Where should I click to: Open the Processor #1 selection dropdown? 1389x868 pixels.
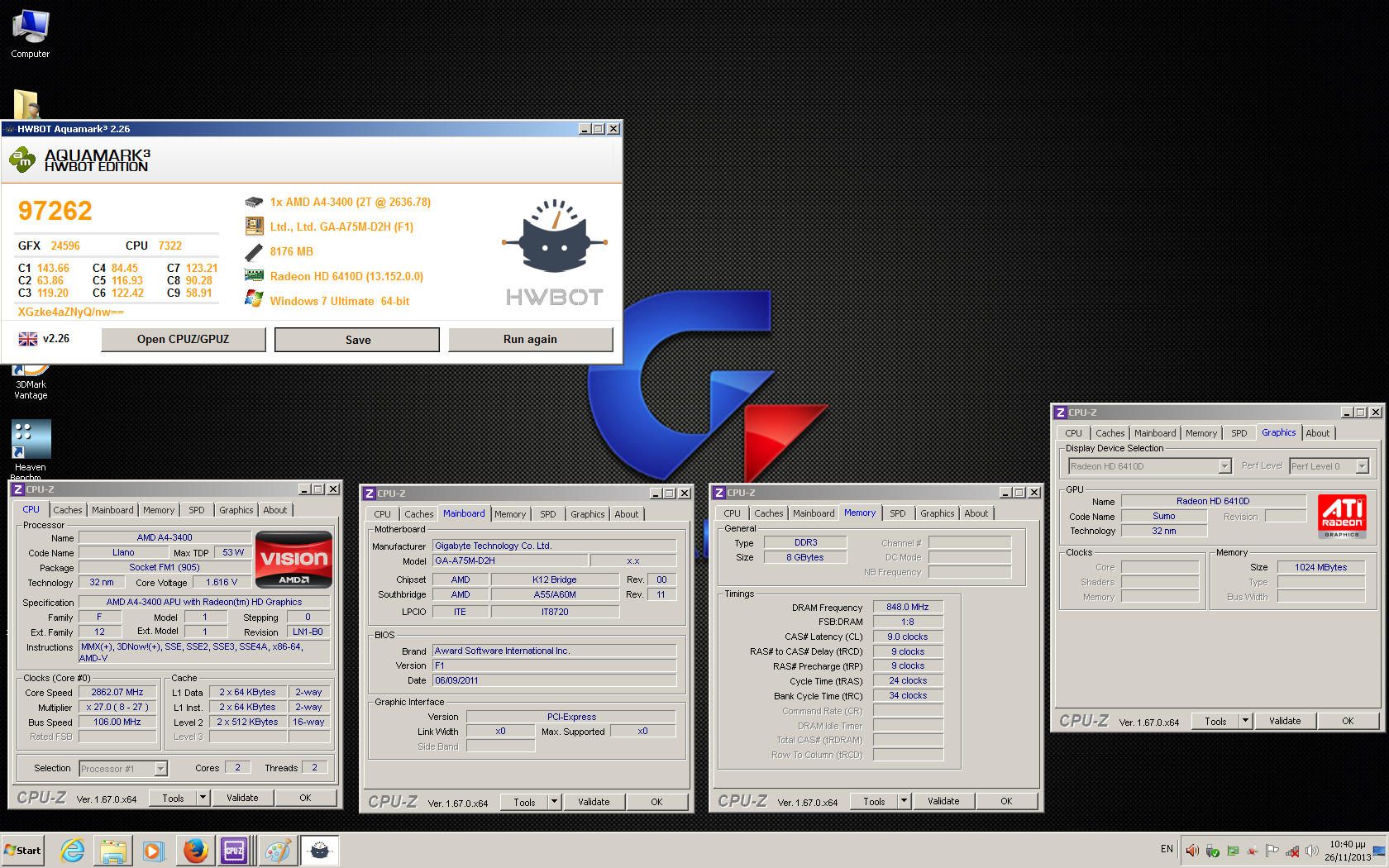click(161, 769)
